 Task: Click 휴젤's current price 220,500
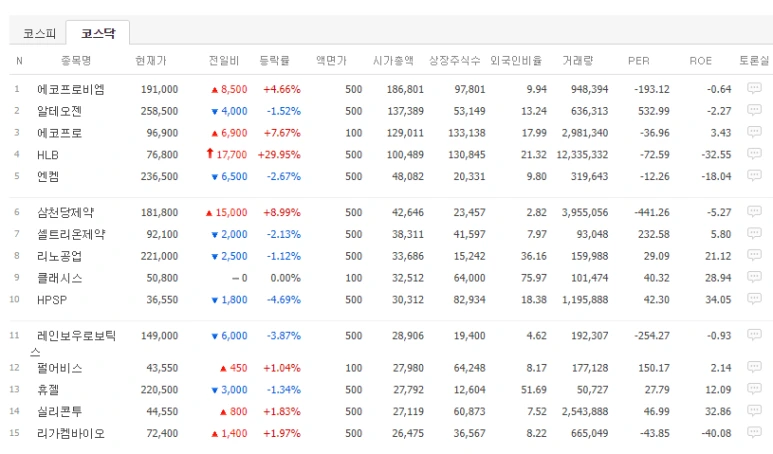click(x=159, y=389)
